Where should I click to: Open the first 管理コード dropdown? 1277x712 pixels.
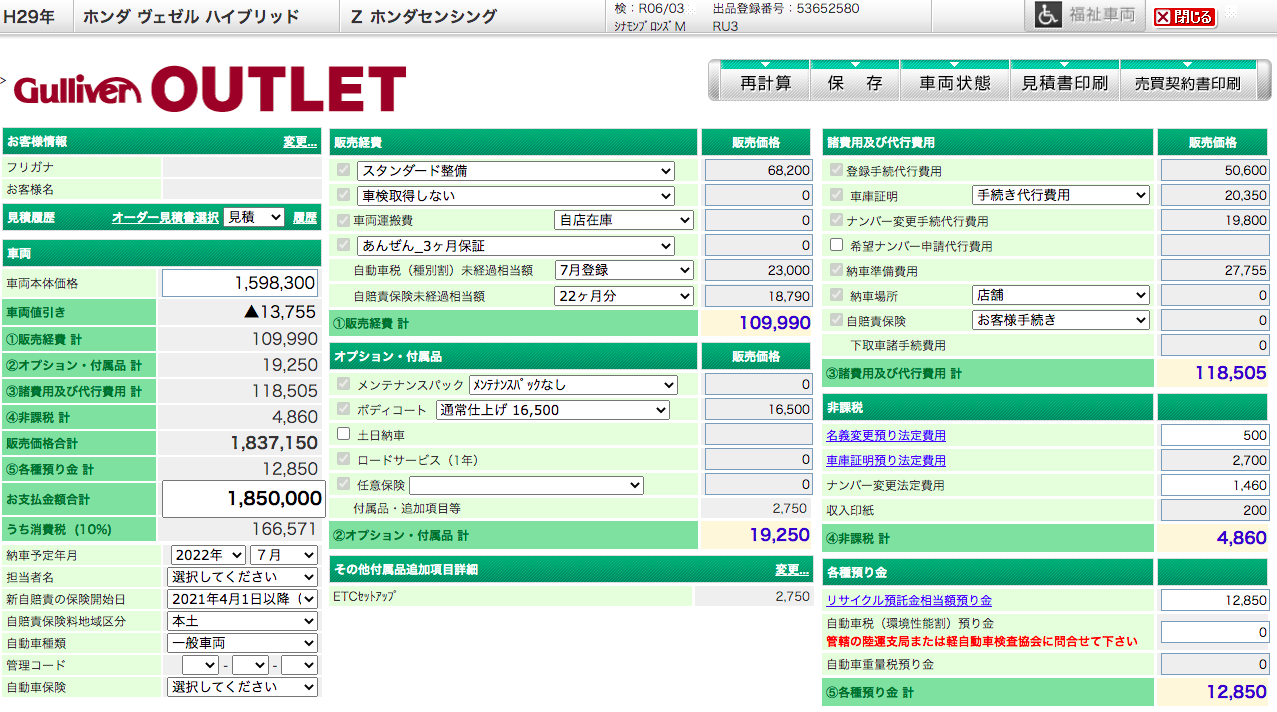tap(200, 665)
